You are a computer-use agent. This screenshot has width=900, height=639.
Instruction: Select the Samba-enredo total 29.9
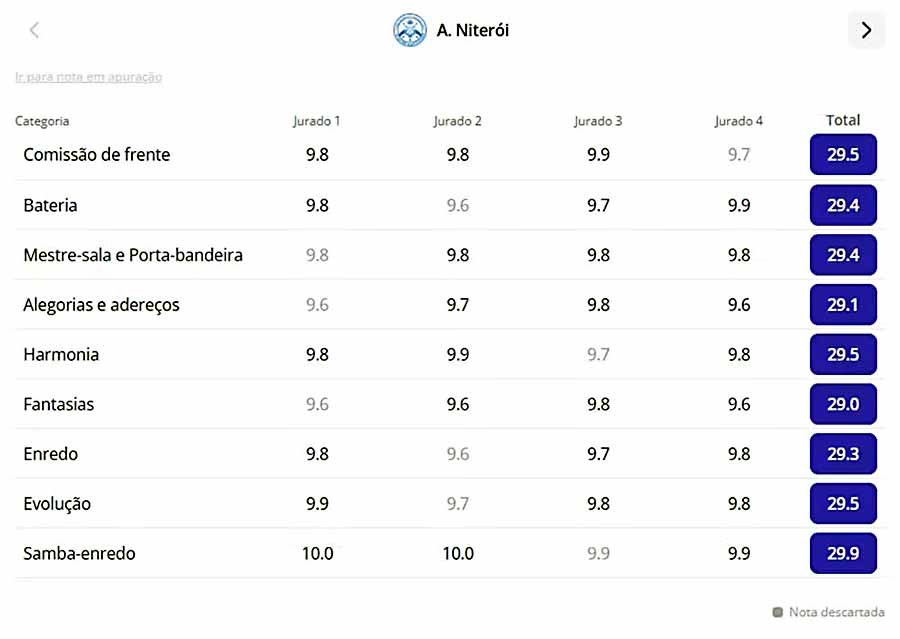[843, 553]
